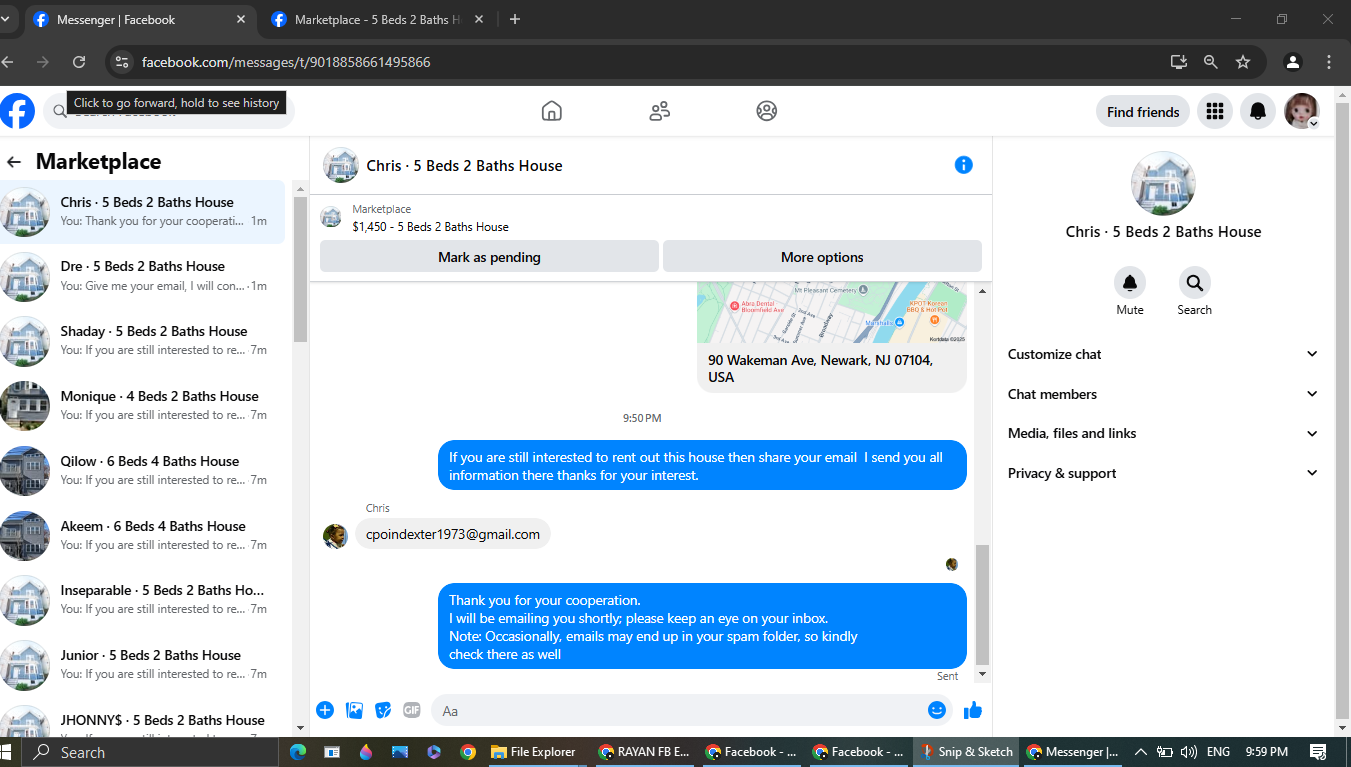The height and width of the screenshot is (767, 1351).
Task: Click Chris sender avatar beside email message
Action: 335,536
